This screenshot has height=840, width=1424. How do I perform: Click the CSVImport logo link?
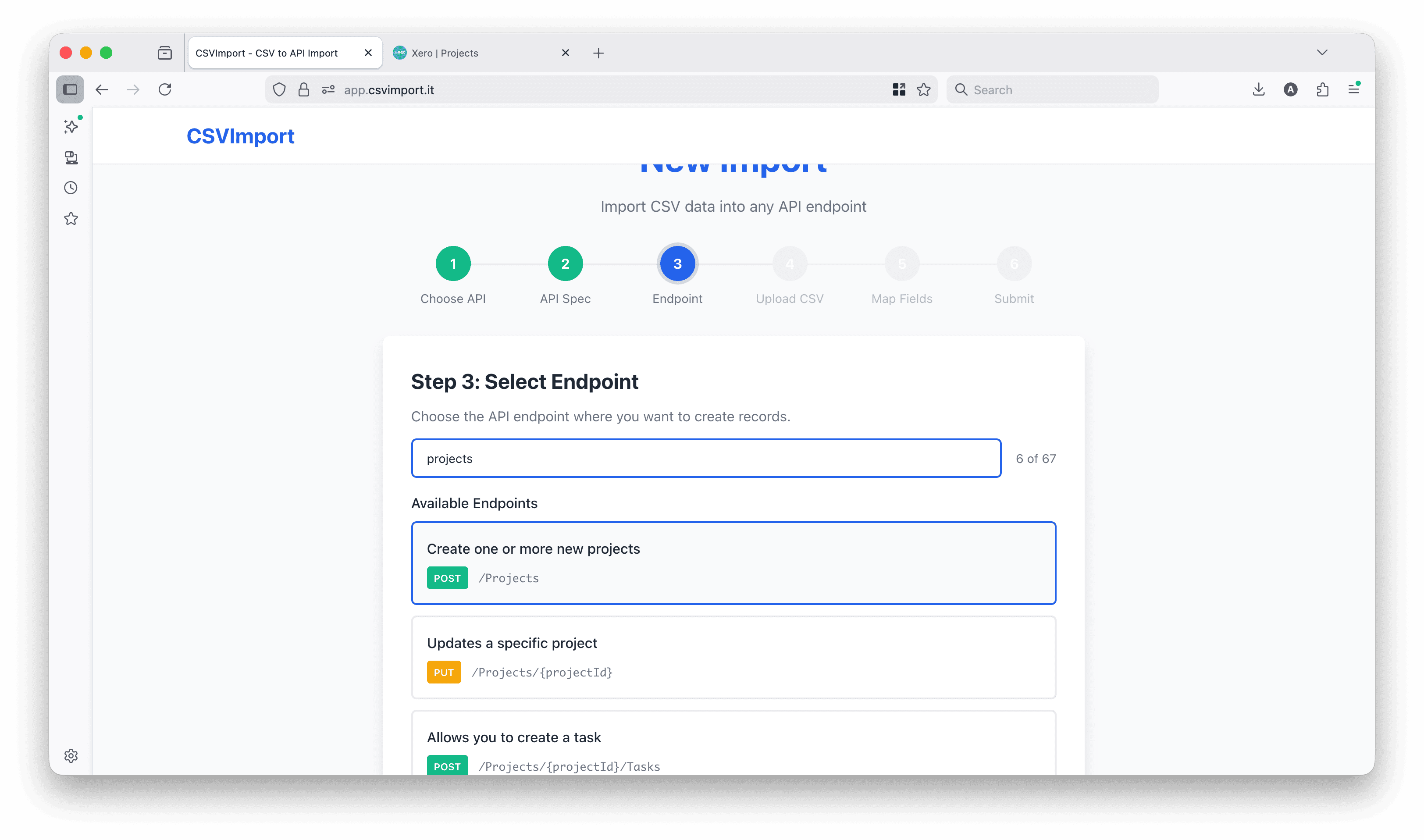241,136
